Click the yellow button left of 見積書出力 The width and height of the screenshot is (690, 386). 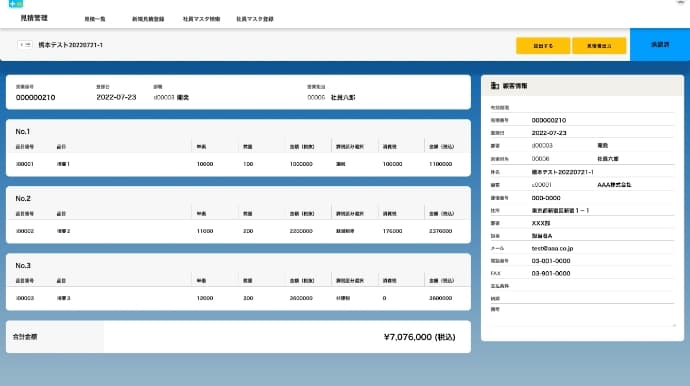pos(543,46)
